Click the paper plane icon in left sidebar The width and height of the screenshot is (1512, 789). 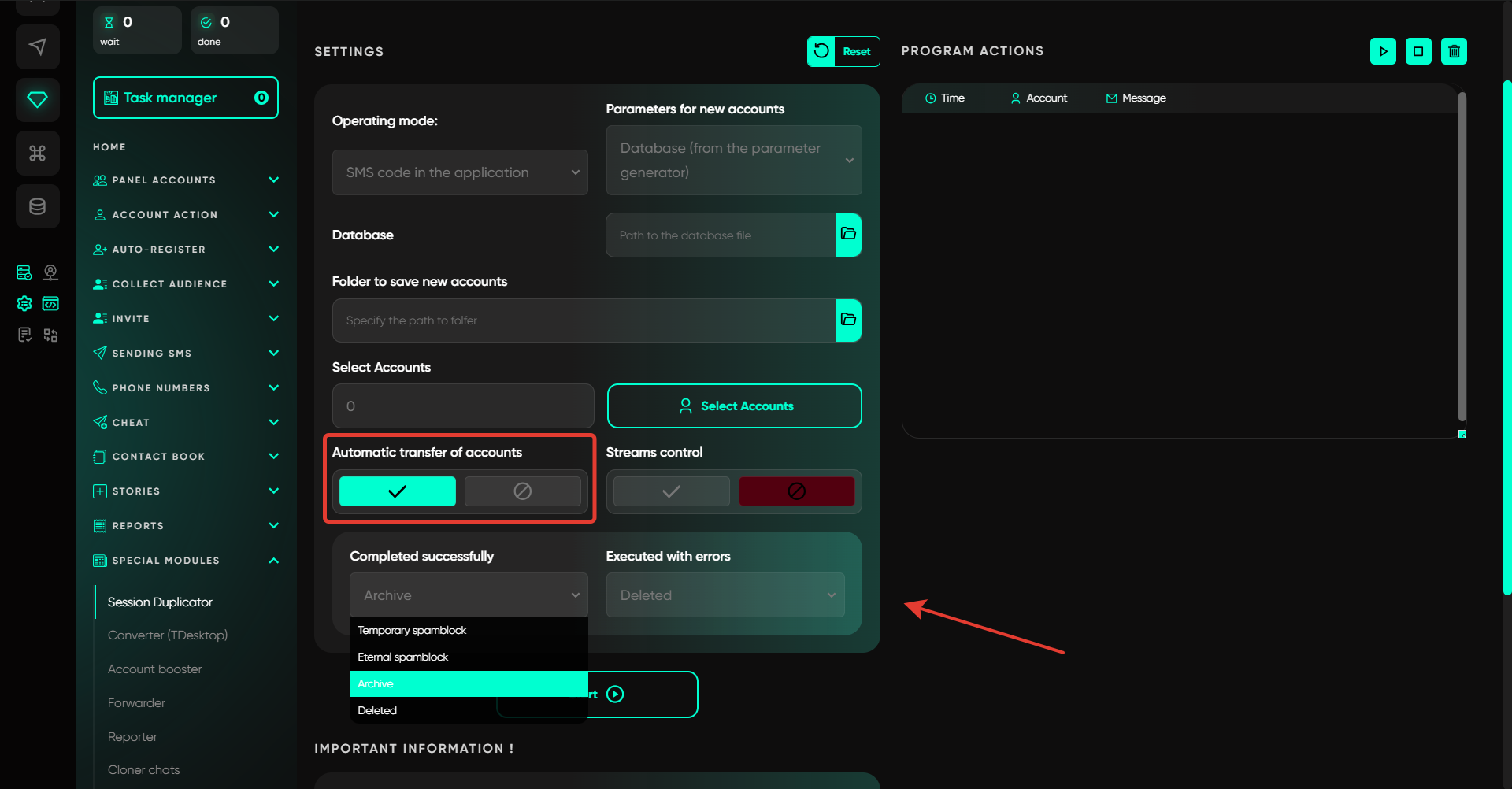pos(37,46)
